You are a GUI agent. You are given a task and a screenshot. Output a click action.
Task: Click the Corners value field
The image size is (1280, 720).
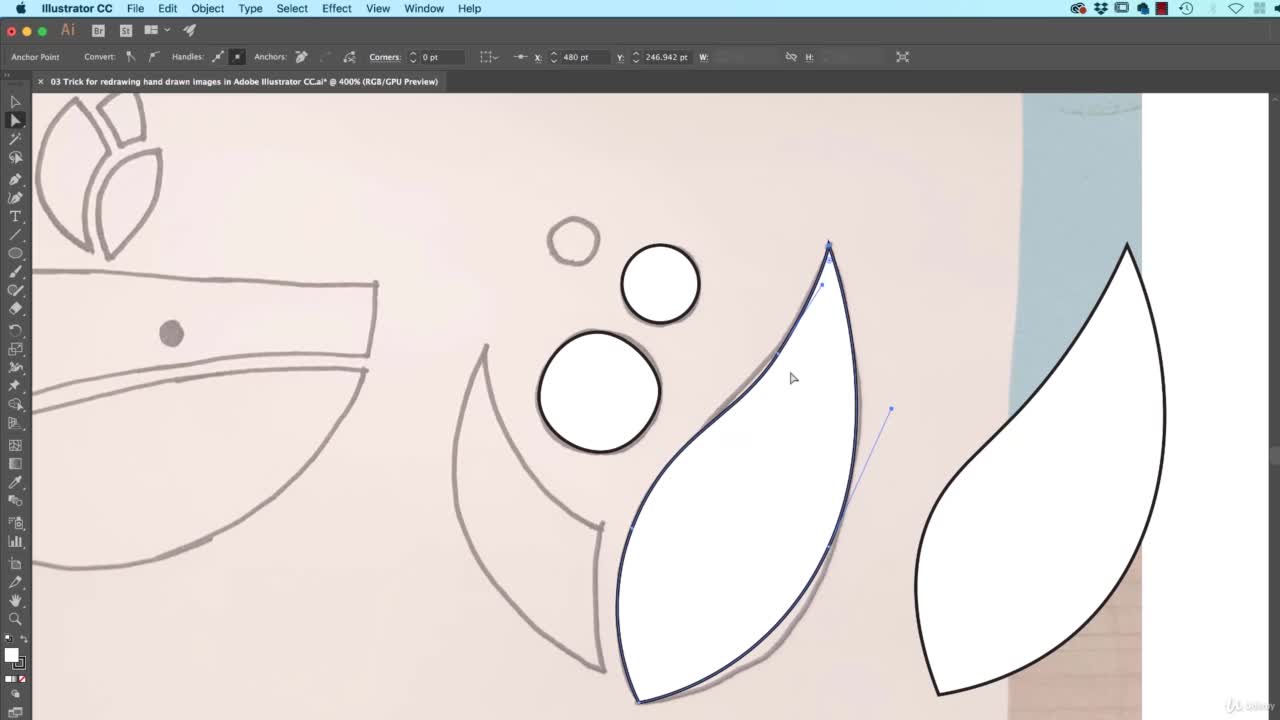click(x=441, y=57)
